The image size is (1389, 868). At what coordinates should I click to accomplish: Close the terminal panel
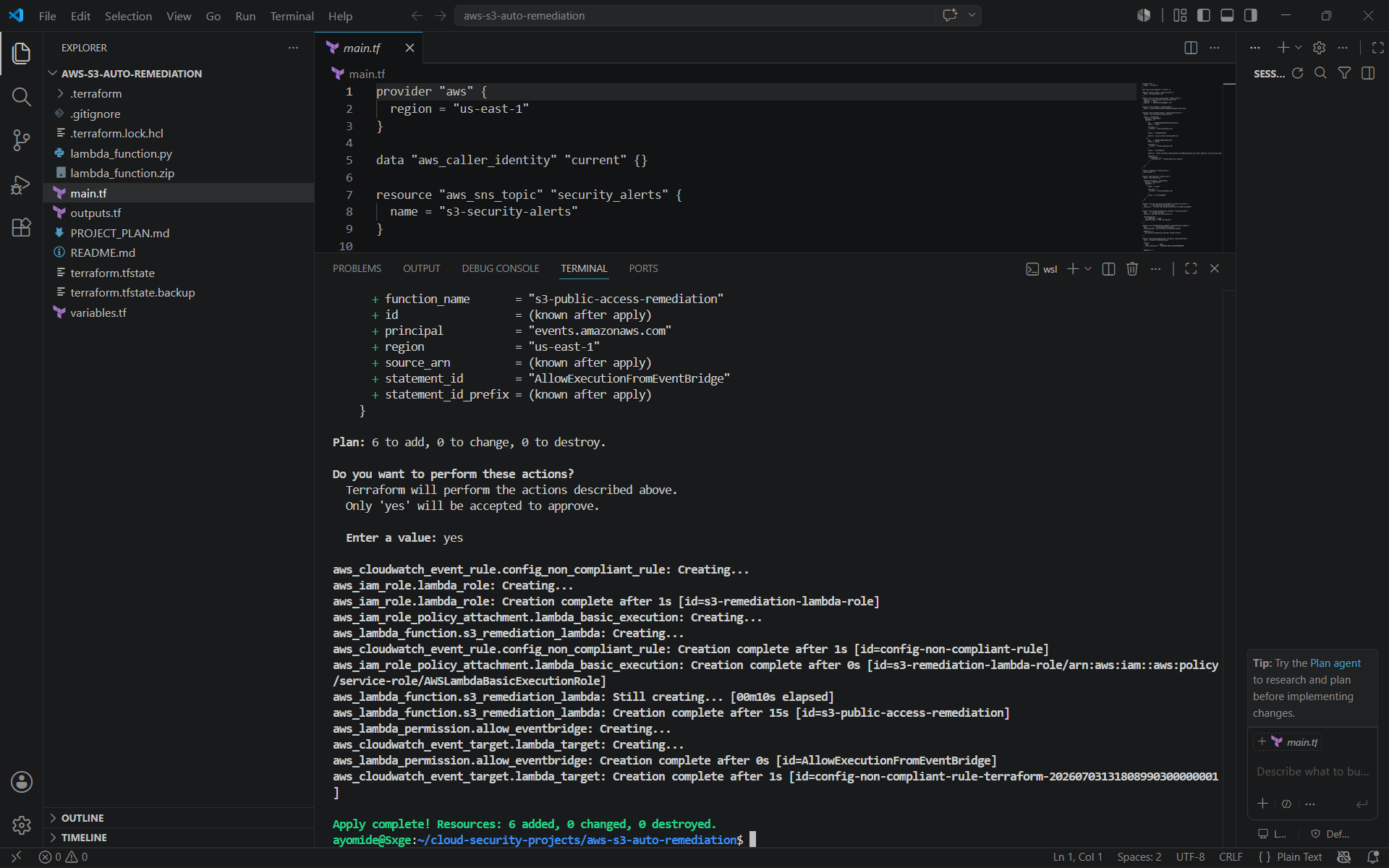click(1215, 269)
